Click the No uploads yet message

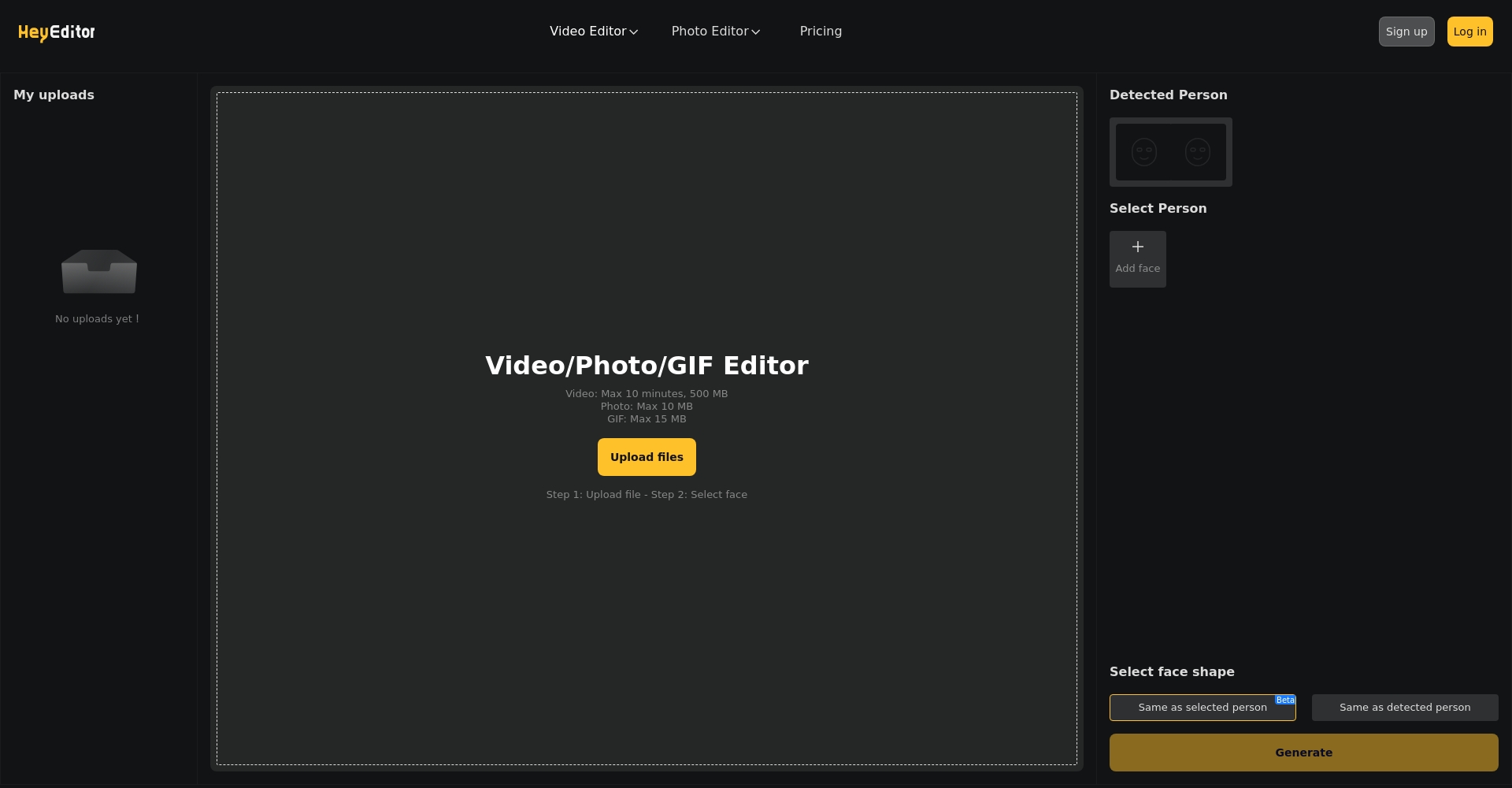click(97, 319)
